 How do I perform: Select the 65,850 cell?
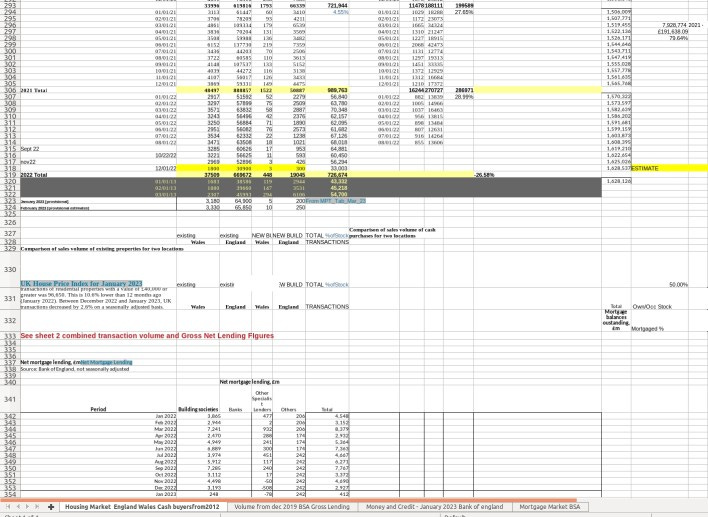point(235,208)
